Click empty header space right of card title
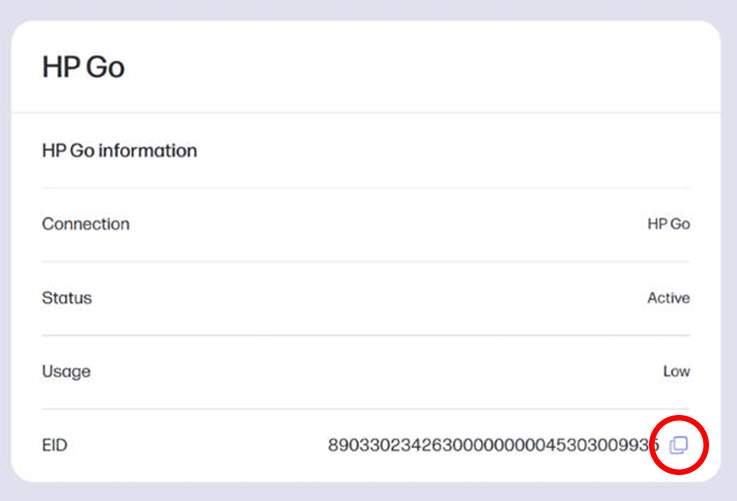 tap(450, 67)
